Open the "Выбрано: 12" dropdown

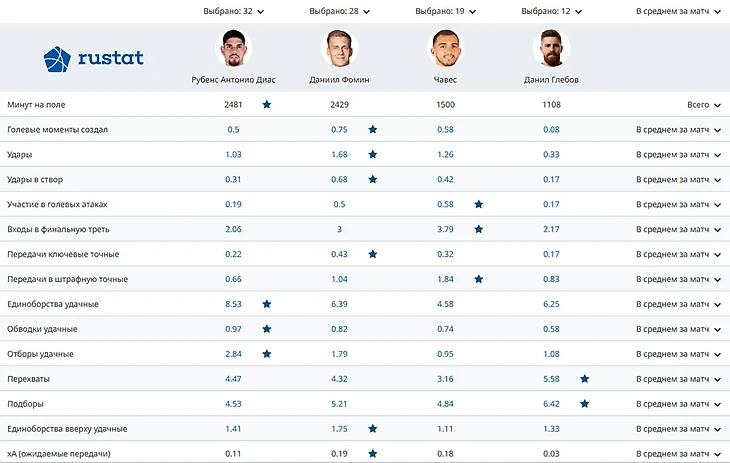click(x=550, y=12)
